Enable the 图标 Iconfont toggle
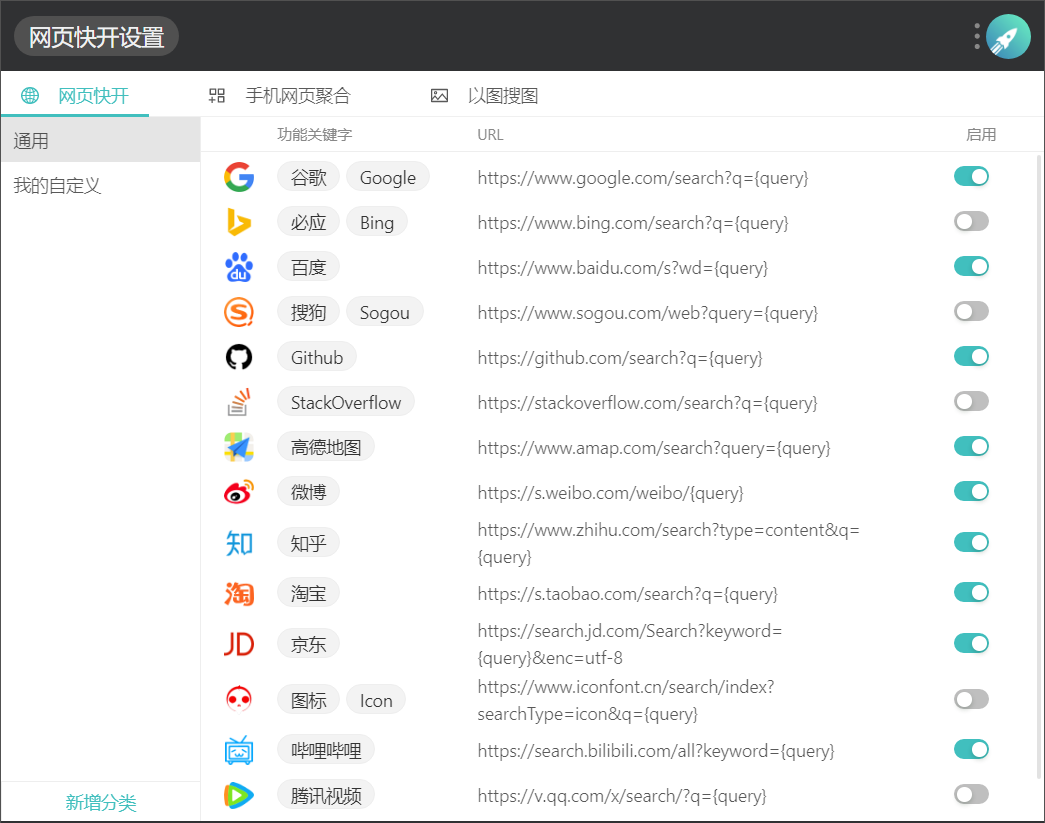 (971, 699)
